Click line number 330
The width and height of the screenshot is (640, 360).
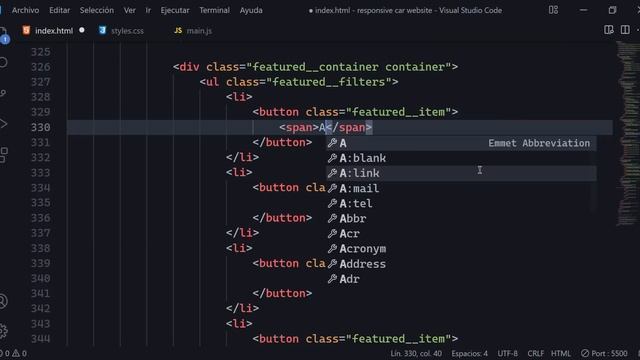coord(40,127)
